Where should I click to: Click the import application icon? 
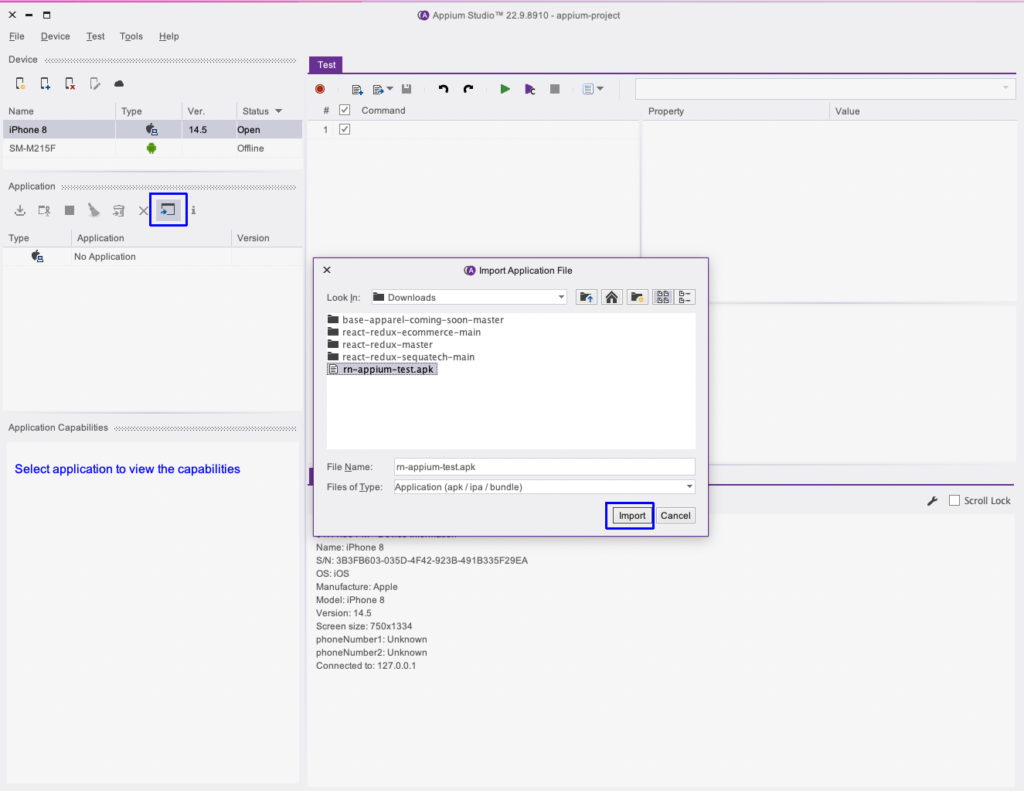point(168,210)
